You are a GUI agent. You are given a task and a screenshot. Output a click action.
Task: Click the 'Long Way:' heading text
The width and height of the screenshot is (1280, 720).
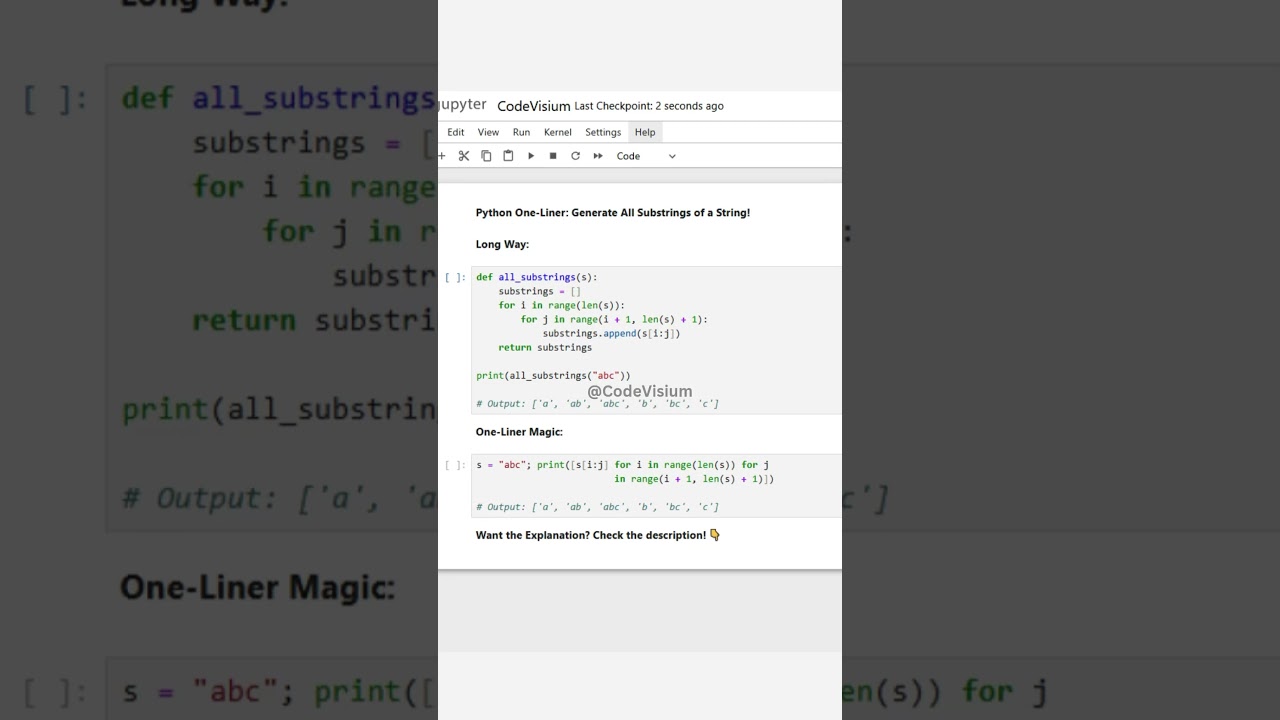[502, 244]
